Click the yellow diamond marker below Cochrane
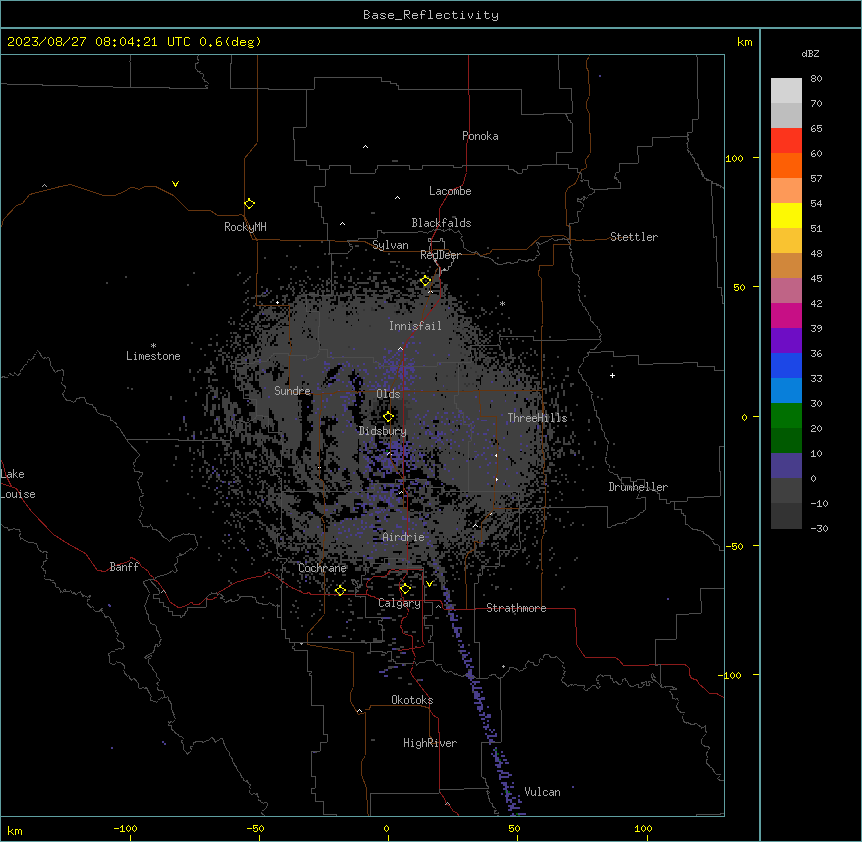The width and height of the screenshot is (862, 842). click(340, 590)
